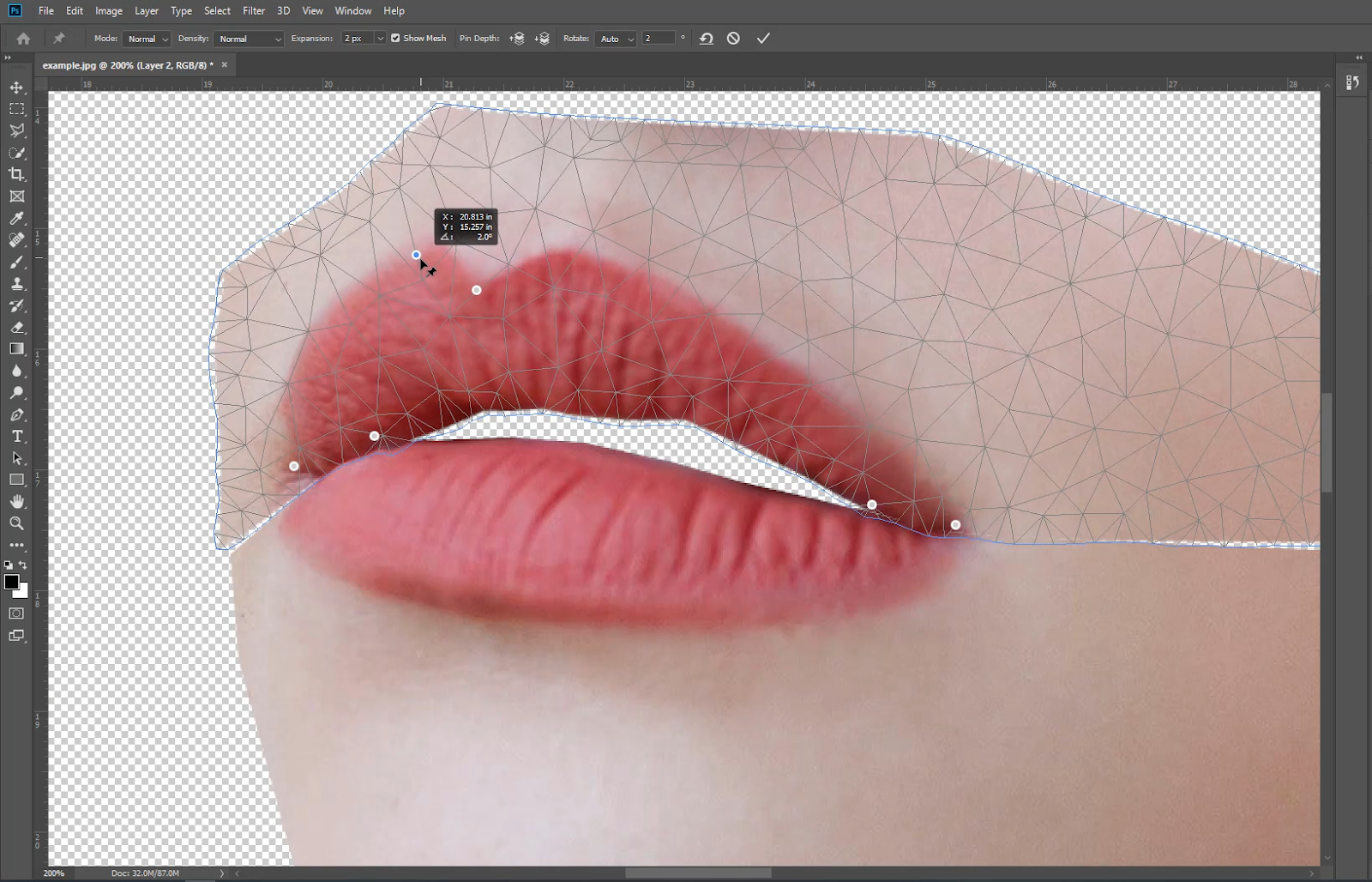Screen dimensions: 1372x882
Task: Cancel Puppet Warp transformation
Action: (733, 39)
